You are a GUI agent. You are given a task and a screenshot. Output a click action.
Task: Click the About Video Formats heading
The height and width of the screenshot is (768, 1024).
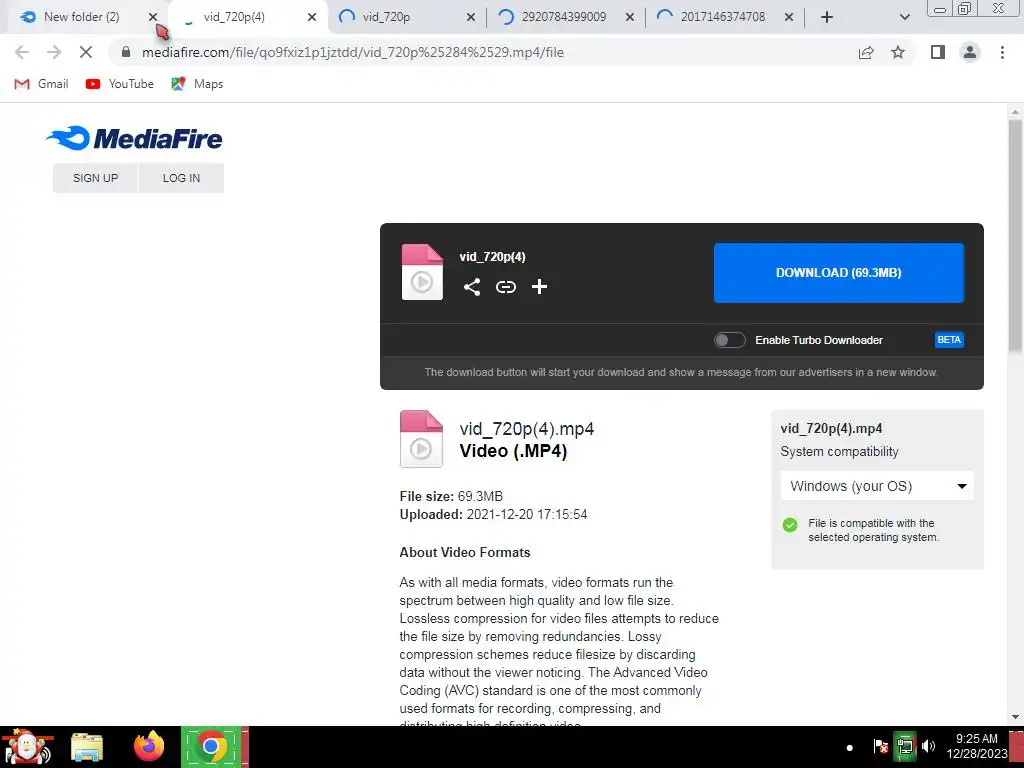click(x=465, y=552)
